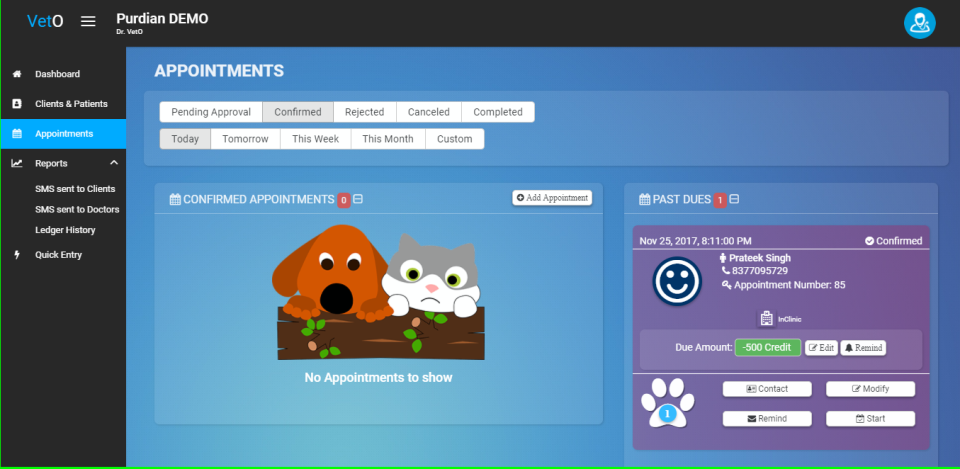960x469 pixels.
Task: Click the InClinic building icon
Action: click(766, 319)
